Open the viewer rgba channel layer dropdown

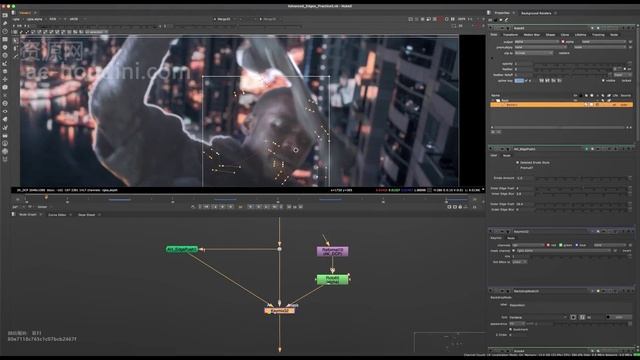[18, 19]
